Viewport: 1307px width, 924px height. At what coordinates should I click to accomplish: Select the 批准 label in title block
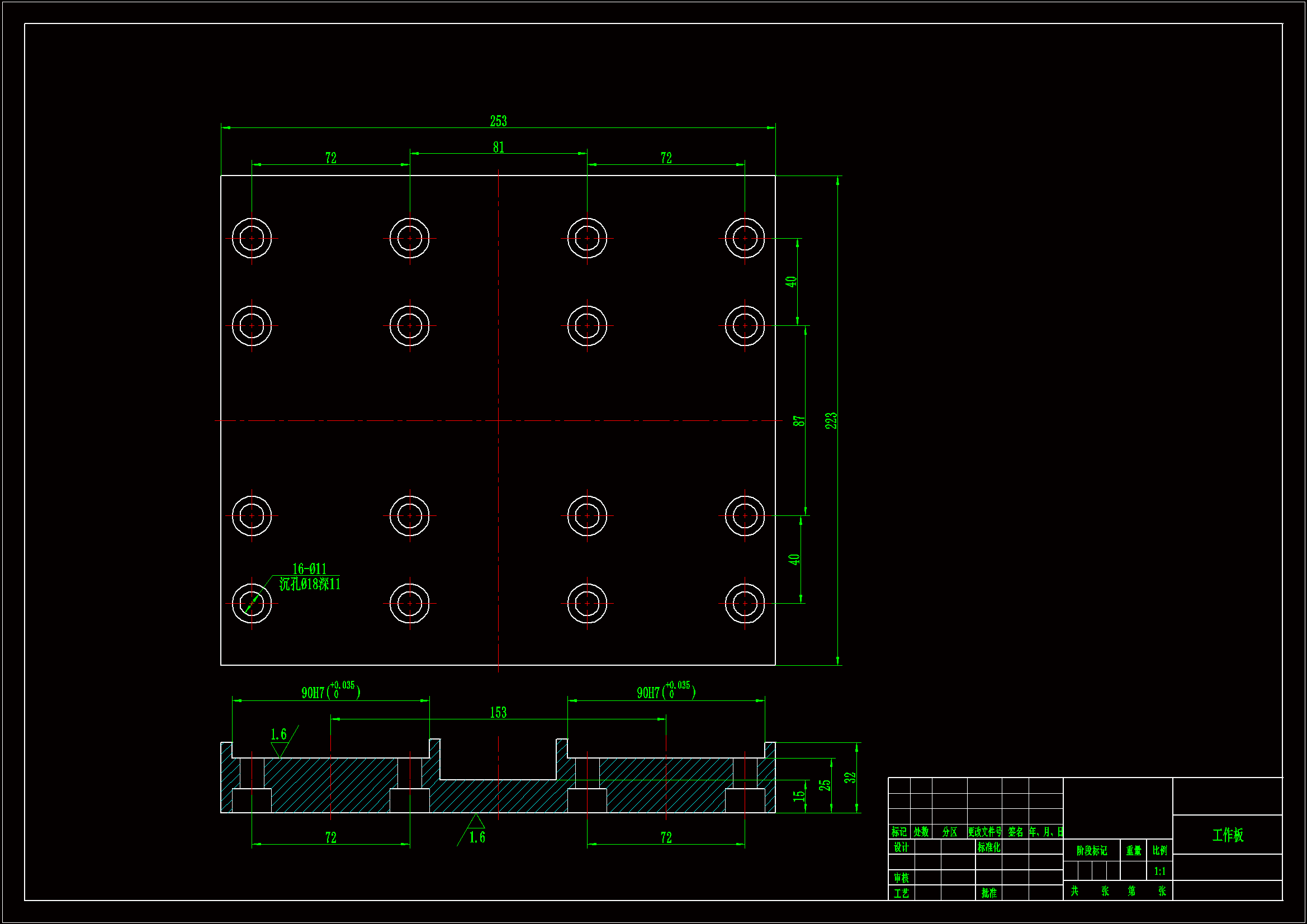click(989, 893)
